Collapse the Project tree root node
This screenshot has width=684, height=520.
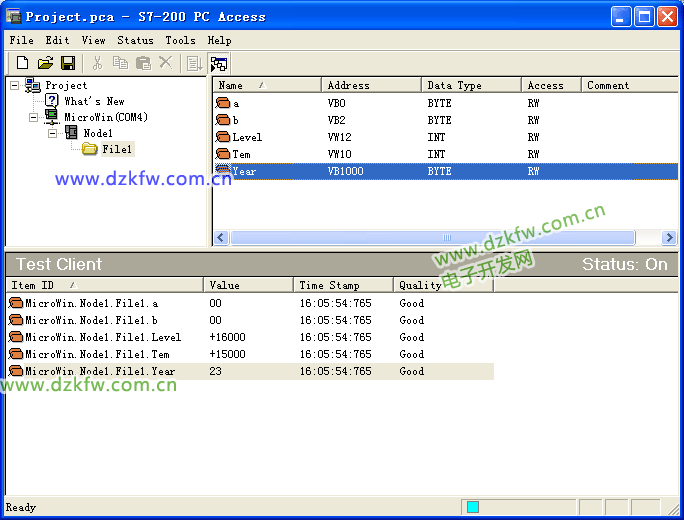(15, 86)
